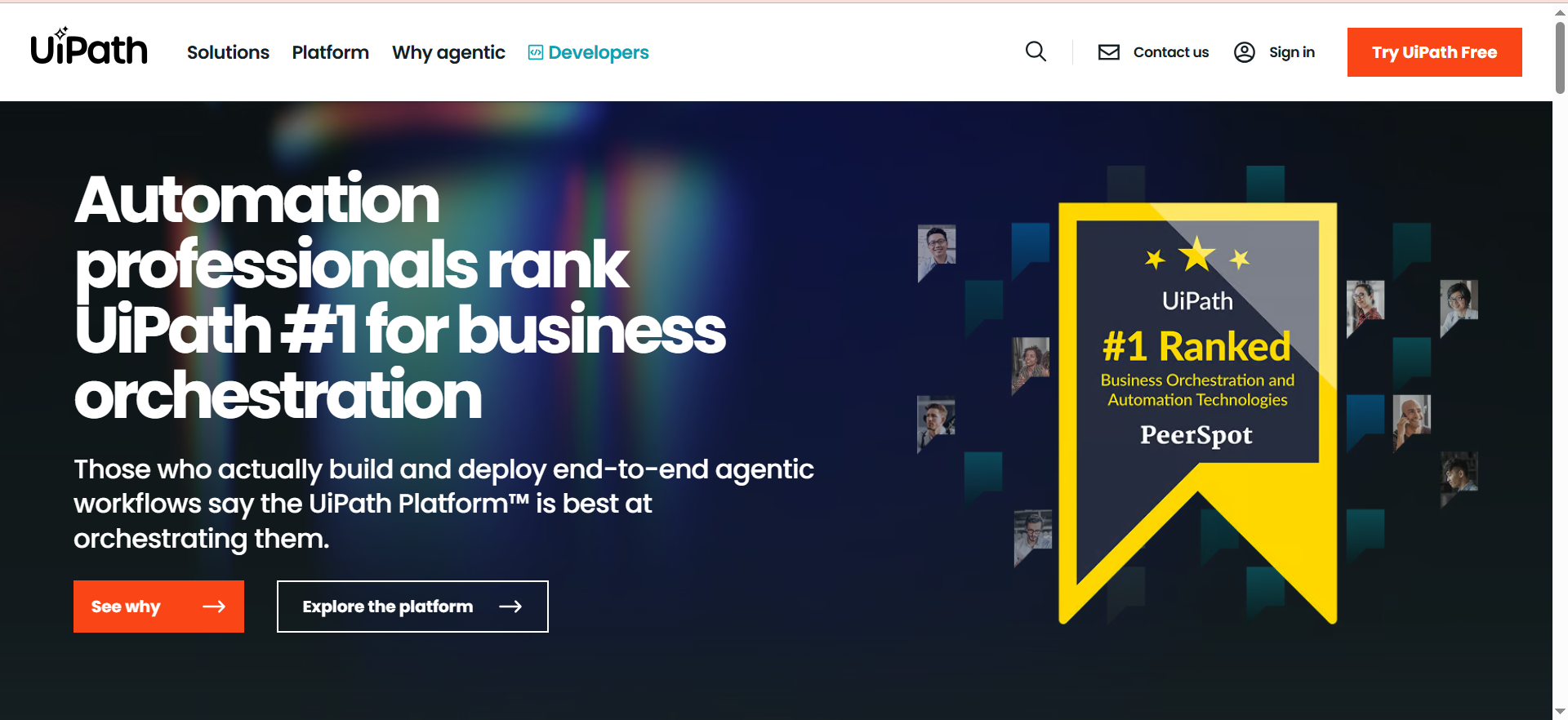
Task: Click the page scrollbar thumb
Action: point(1560,57)
